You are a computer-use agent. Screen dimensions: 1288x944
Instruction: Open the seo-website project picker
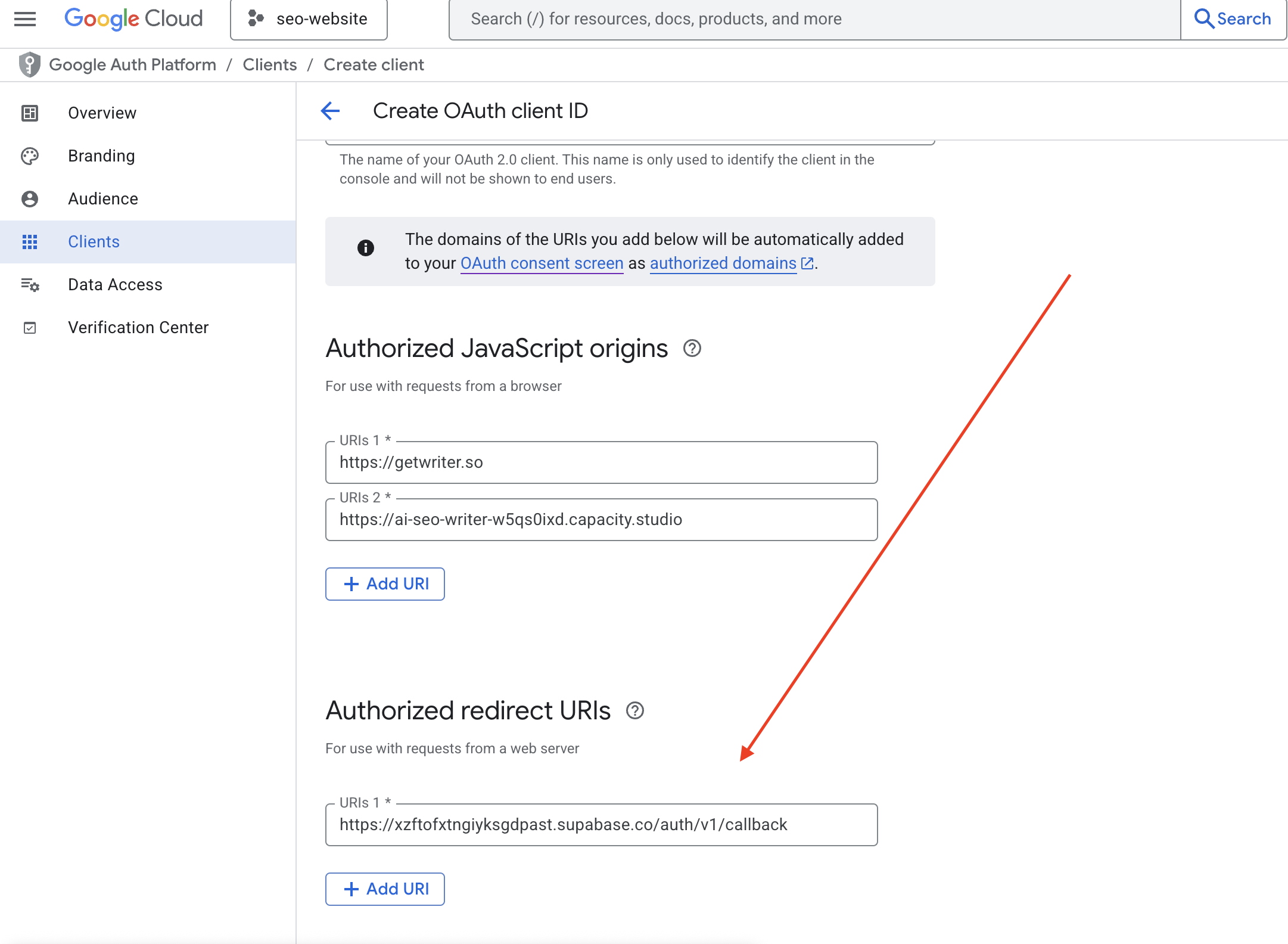click(309, 19)
